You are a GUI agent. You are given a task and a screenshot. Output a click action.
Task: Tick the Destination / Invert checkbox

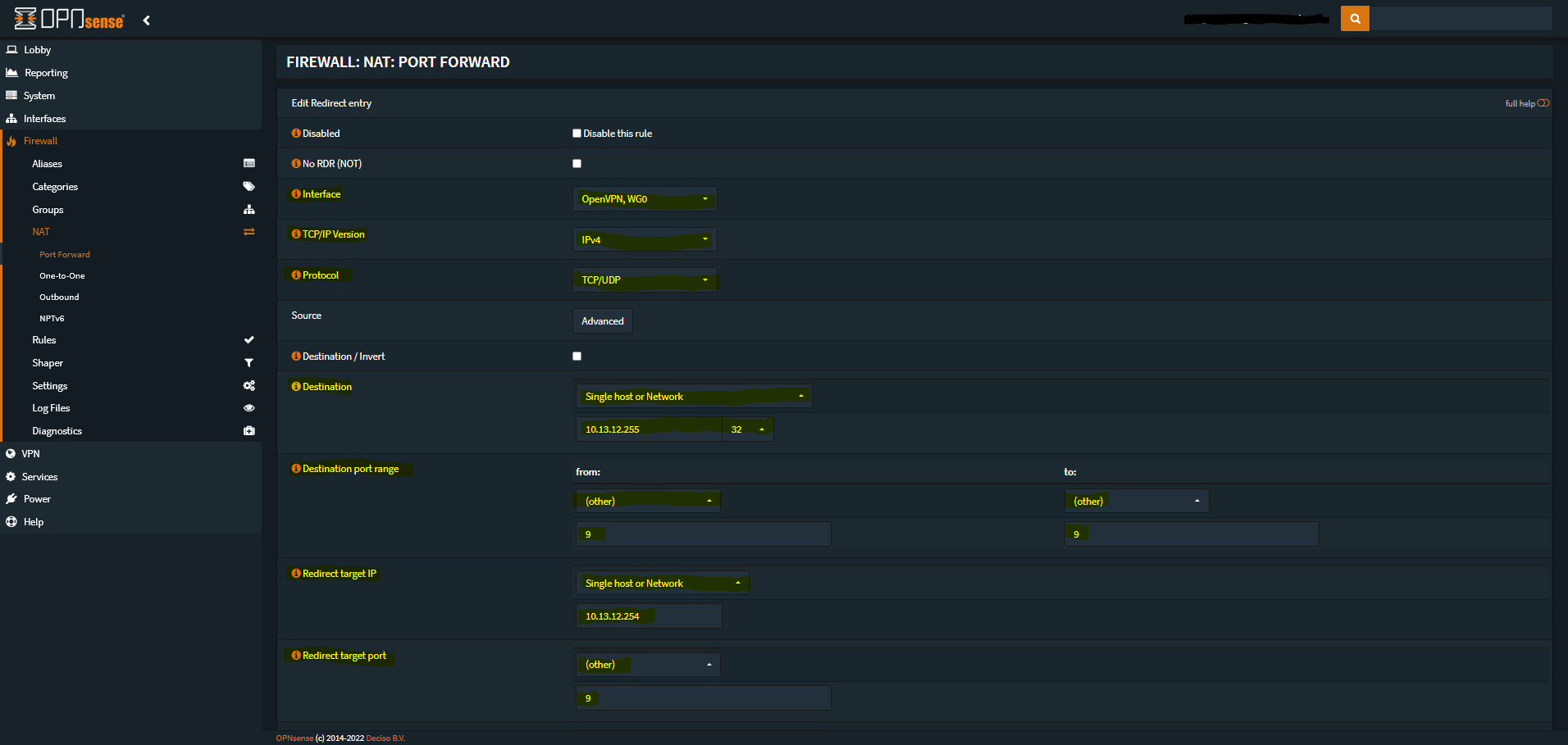click(x=577, y=357)
